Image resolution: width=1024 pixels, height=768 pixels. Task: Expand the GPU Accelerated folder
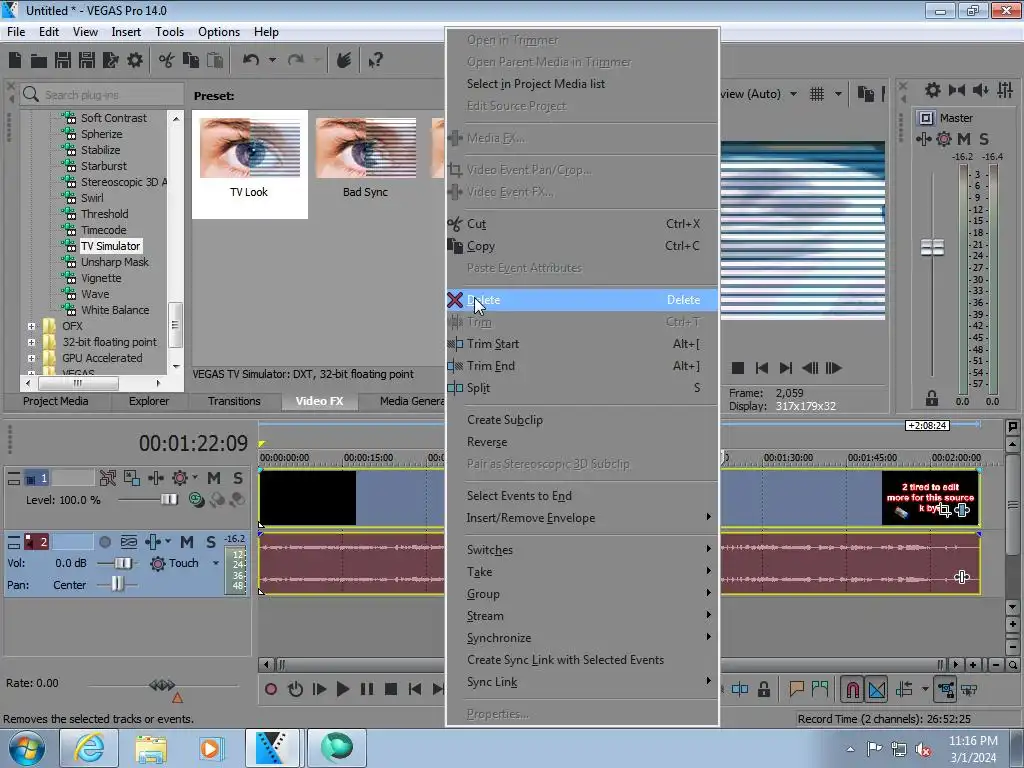(x=31, y=358)
